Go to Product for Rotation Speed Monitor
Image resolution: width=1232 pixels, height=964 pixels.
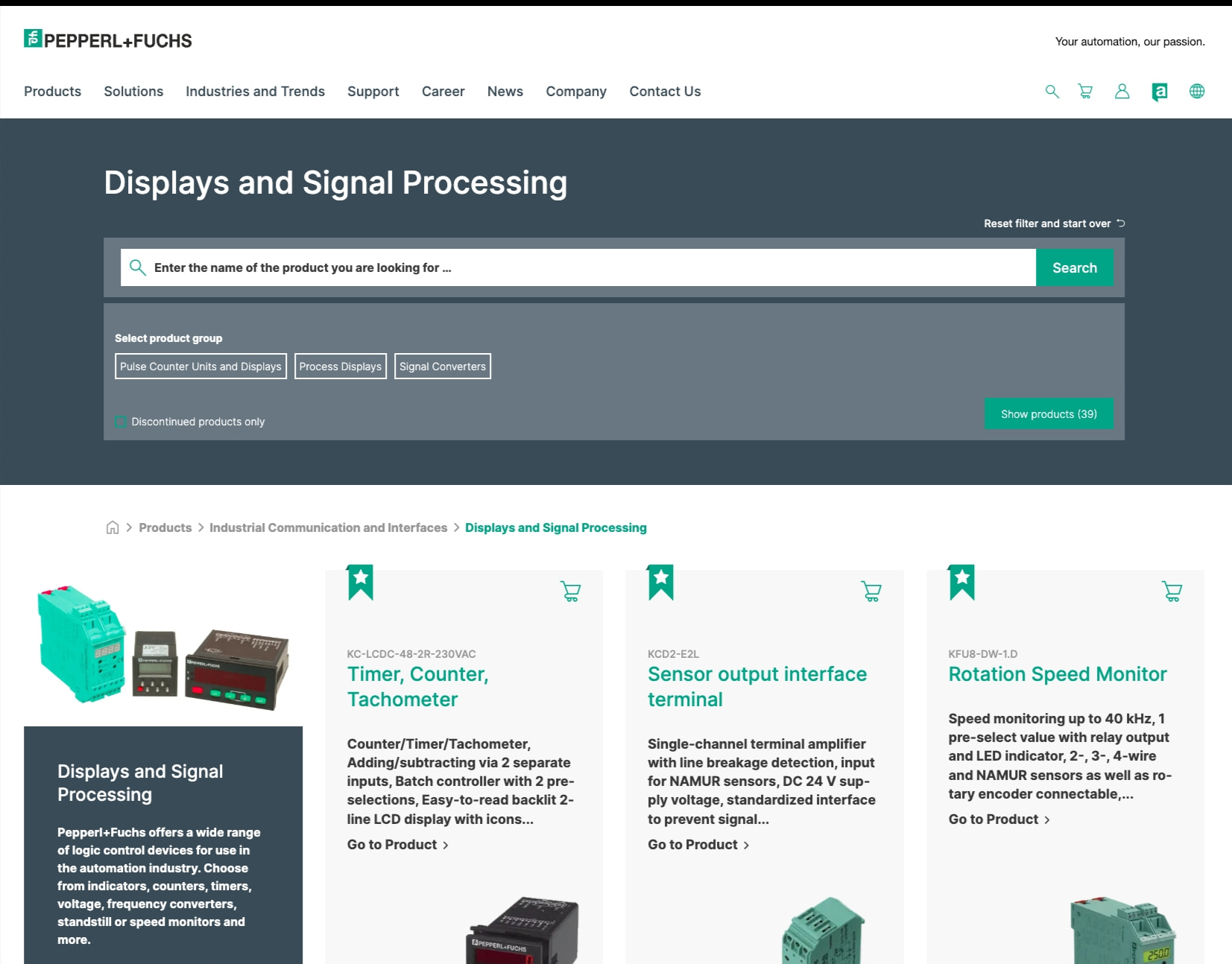click(x=999, y=819)
